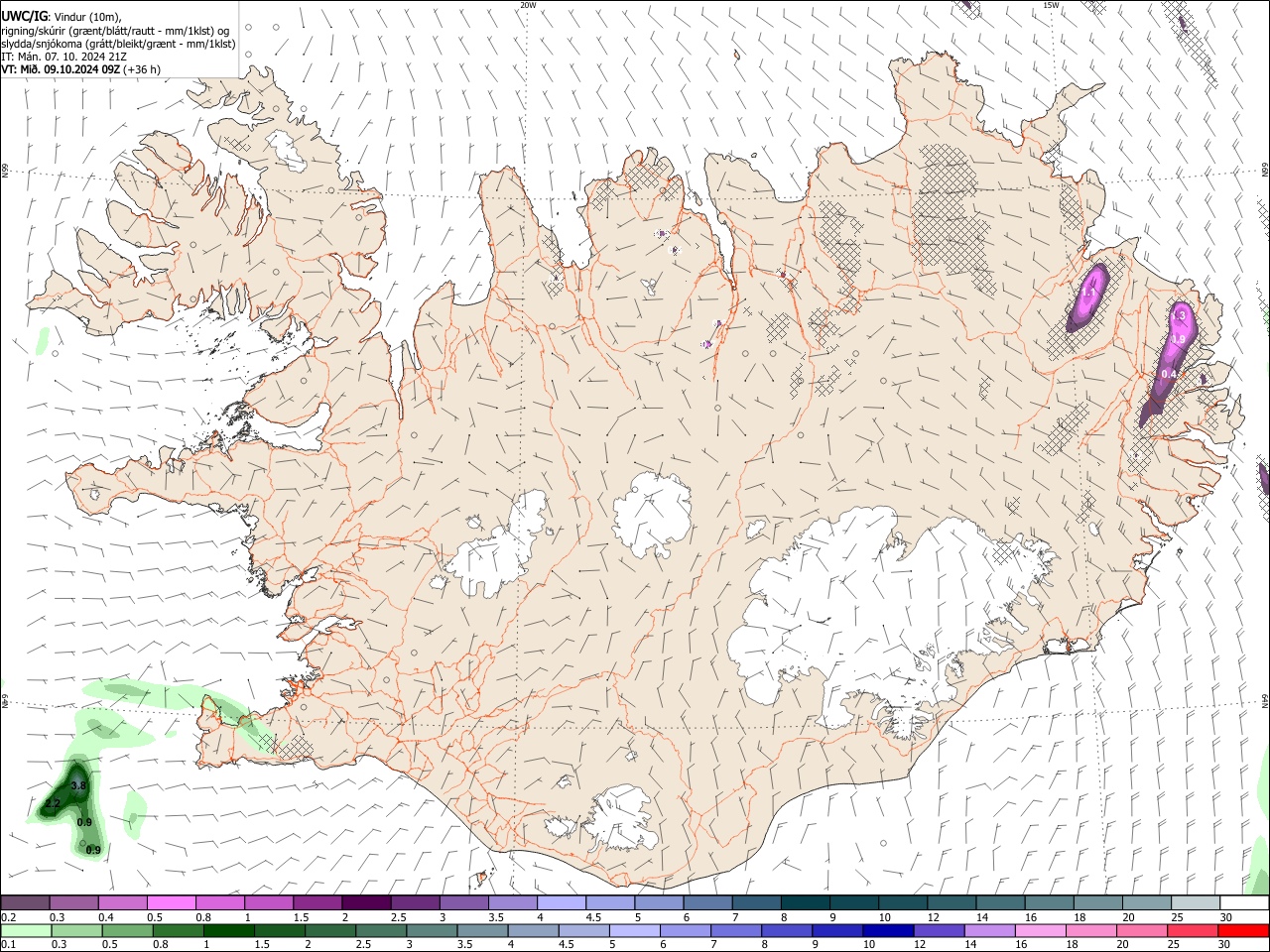Select the bright red 30 swatch in lower scale
The width and height of the screenshot is (1270, 952).
pyautogui.click(x=1243, y=930)
